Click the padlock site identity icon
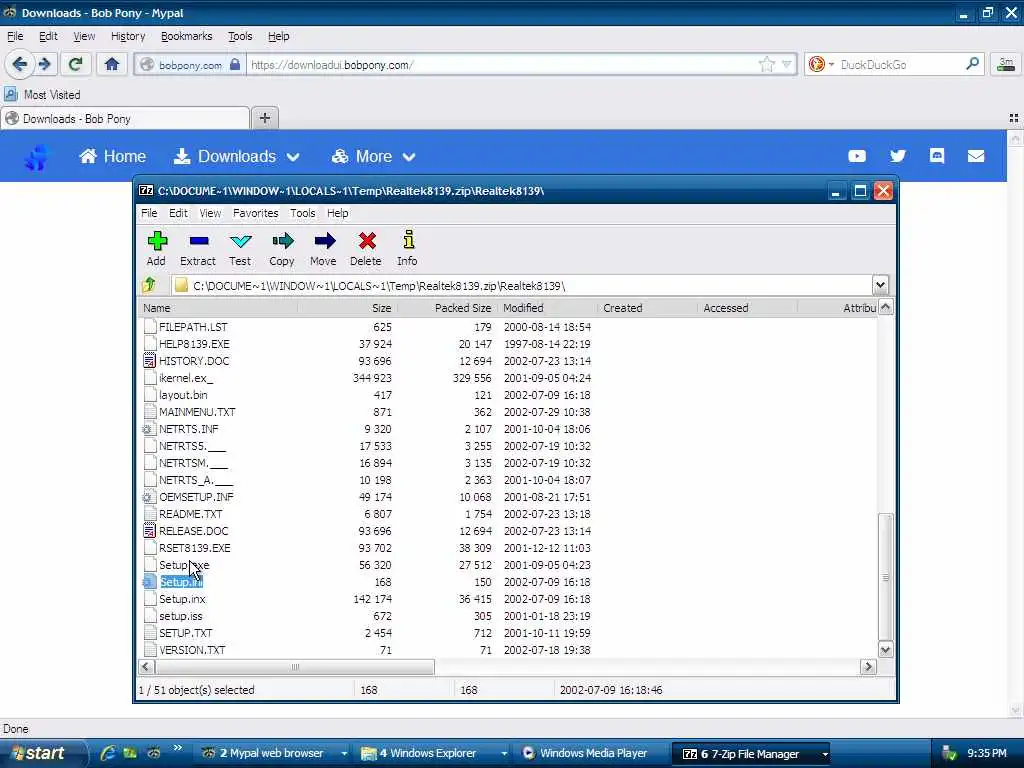This screenshot has height=768, width=1024. (235, 64)
